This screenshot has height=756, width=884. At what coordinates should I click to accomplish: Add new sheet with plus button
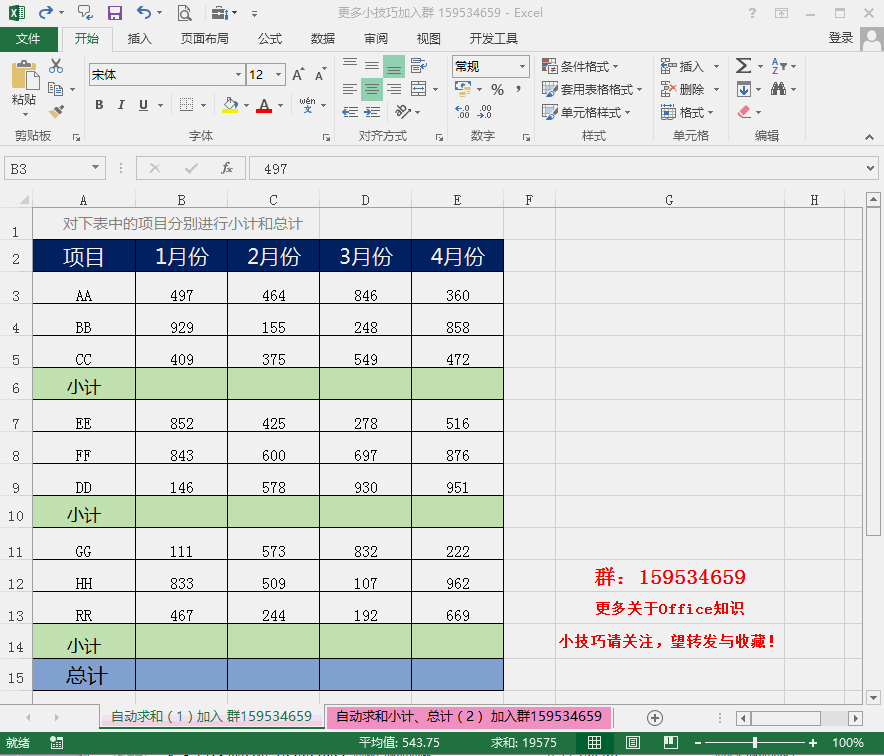click(x=655, y=717)
